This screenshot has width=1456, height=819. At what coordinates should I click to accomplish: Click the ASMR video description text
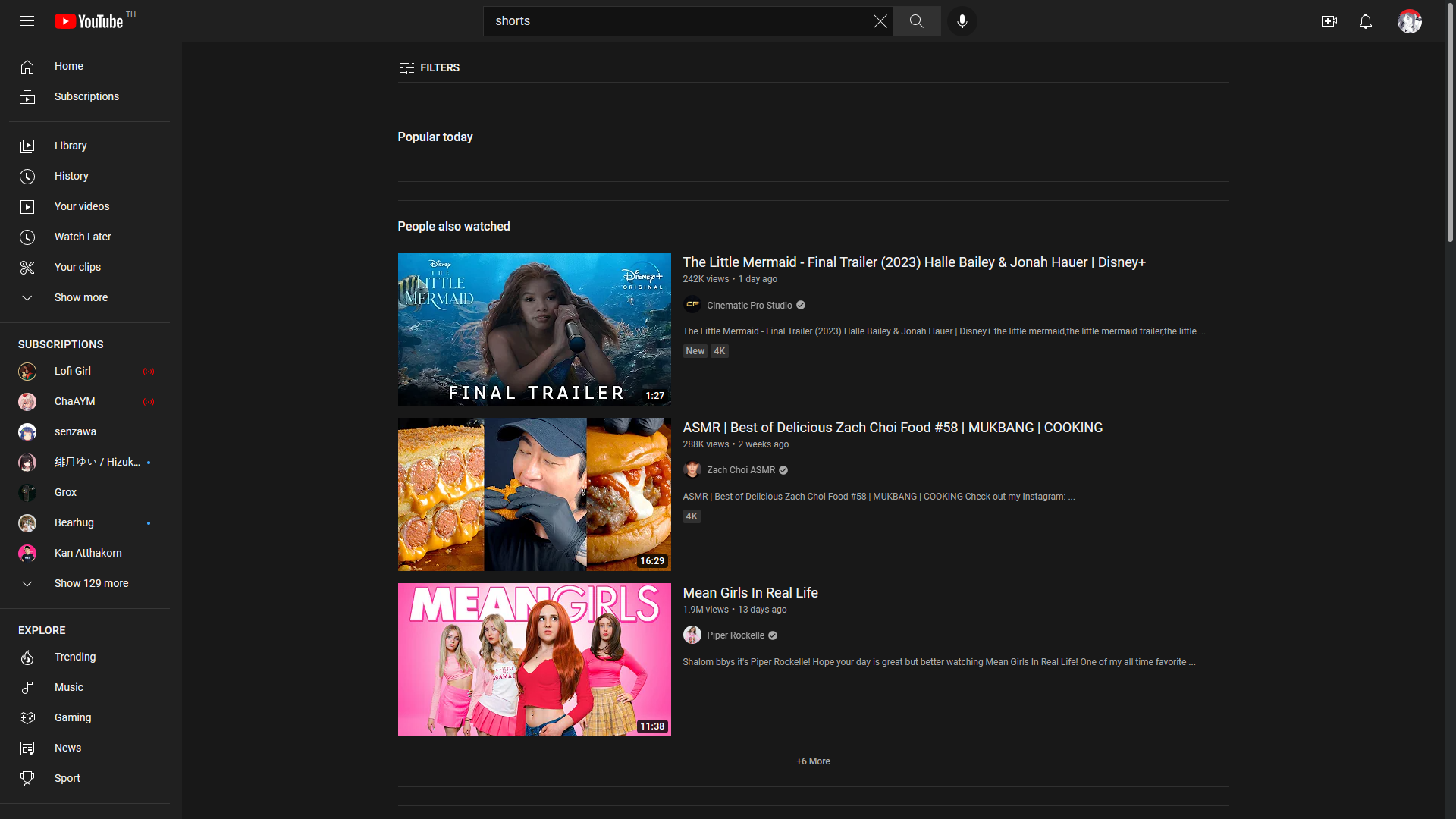click(879, 497)
